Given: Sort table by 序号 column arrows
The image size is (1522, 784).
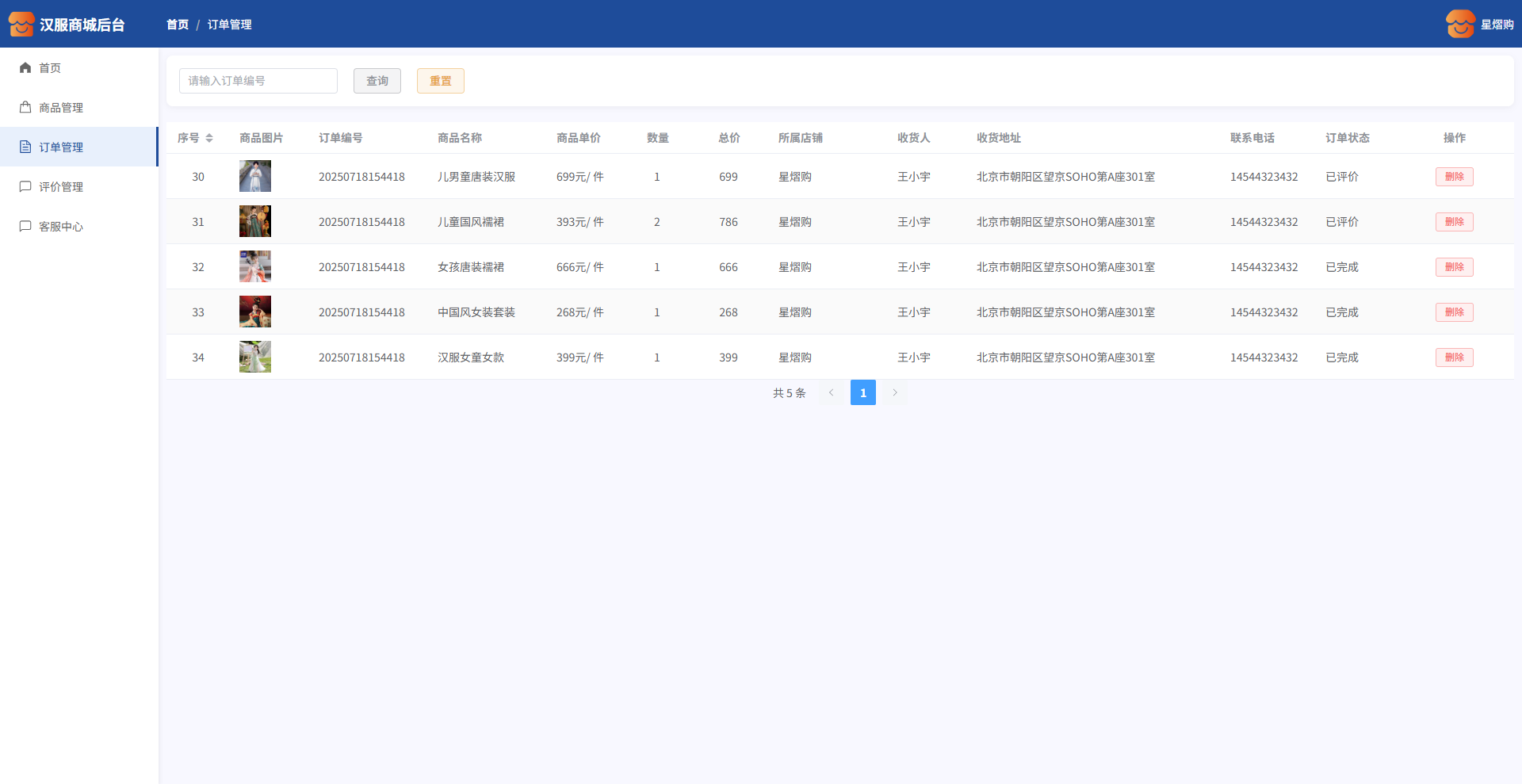Looking at the screenshot, I should tap(209, 138).
